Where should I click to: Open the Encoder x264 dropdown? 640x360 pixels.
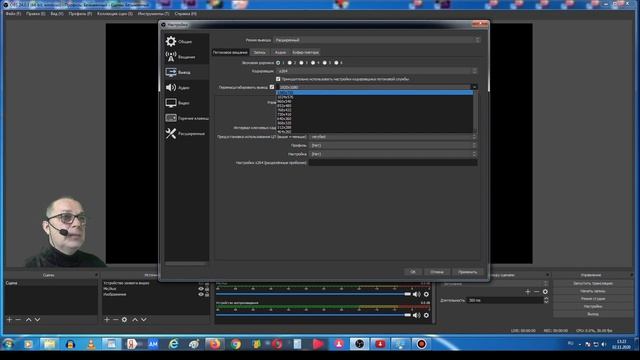(377, 71)
